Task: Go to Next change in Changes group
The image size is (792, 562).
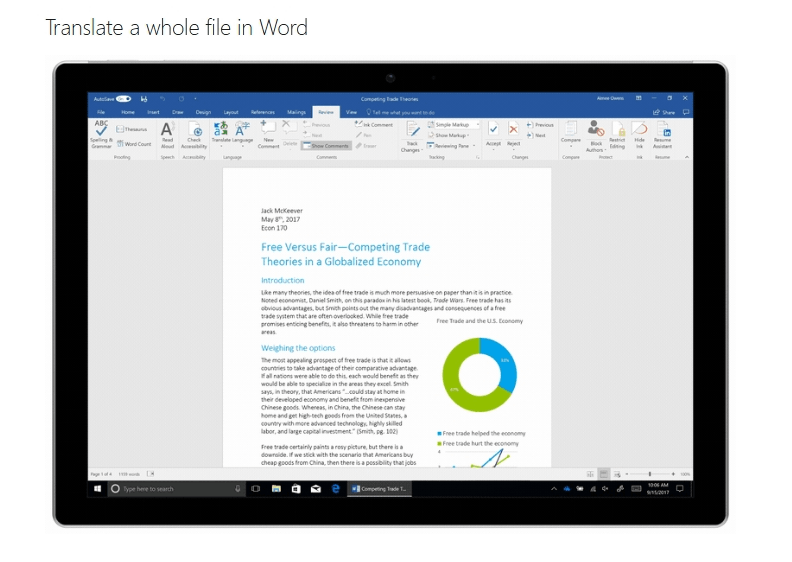Action: point(536,135)
